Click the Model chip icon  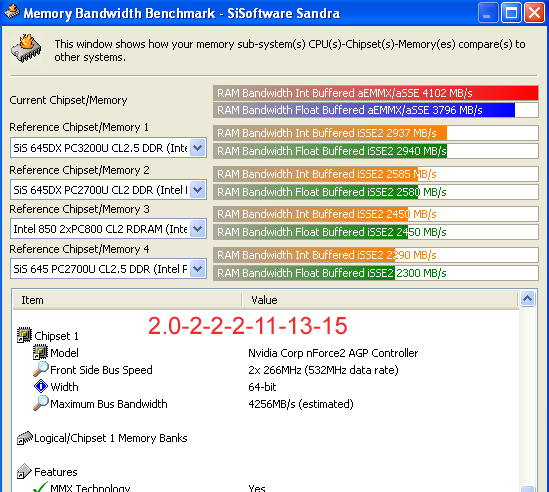40,352
